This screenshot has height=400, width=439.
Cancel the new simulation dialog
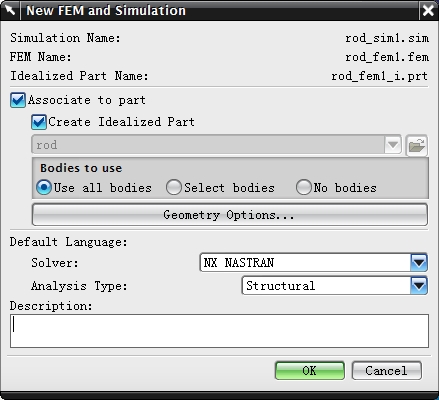tap(386, 371)
